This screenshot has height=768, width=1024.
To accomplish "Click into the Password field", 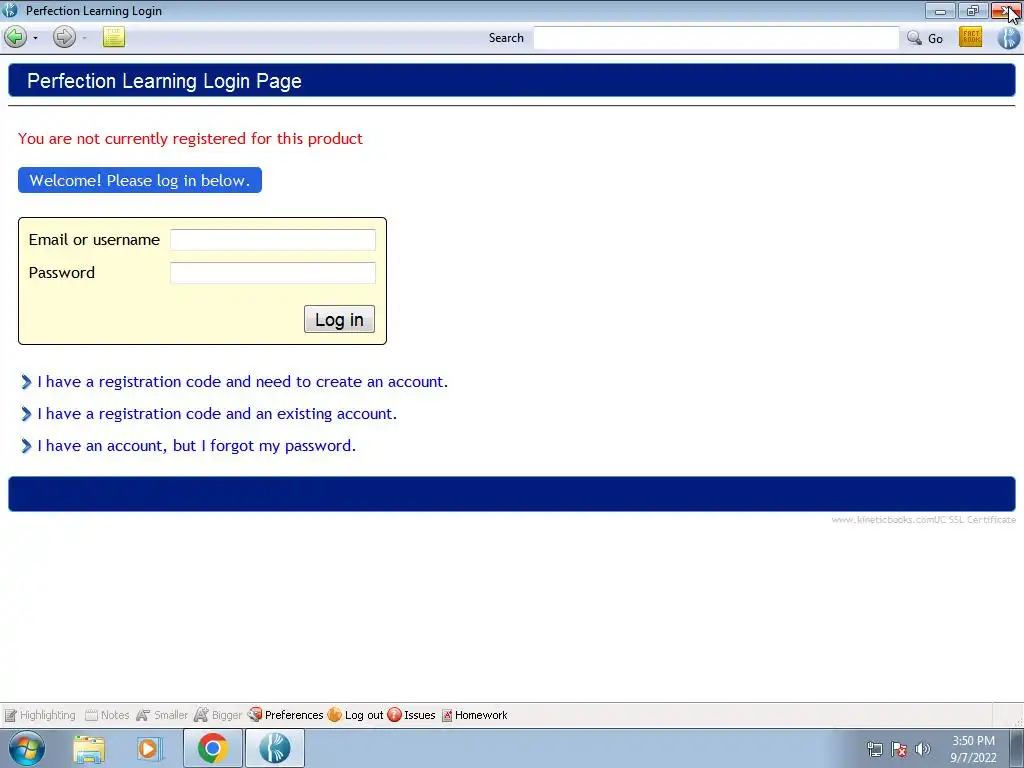I will click(273, 272).
